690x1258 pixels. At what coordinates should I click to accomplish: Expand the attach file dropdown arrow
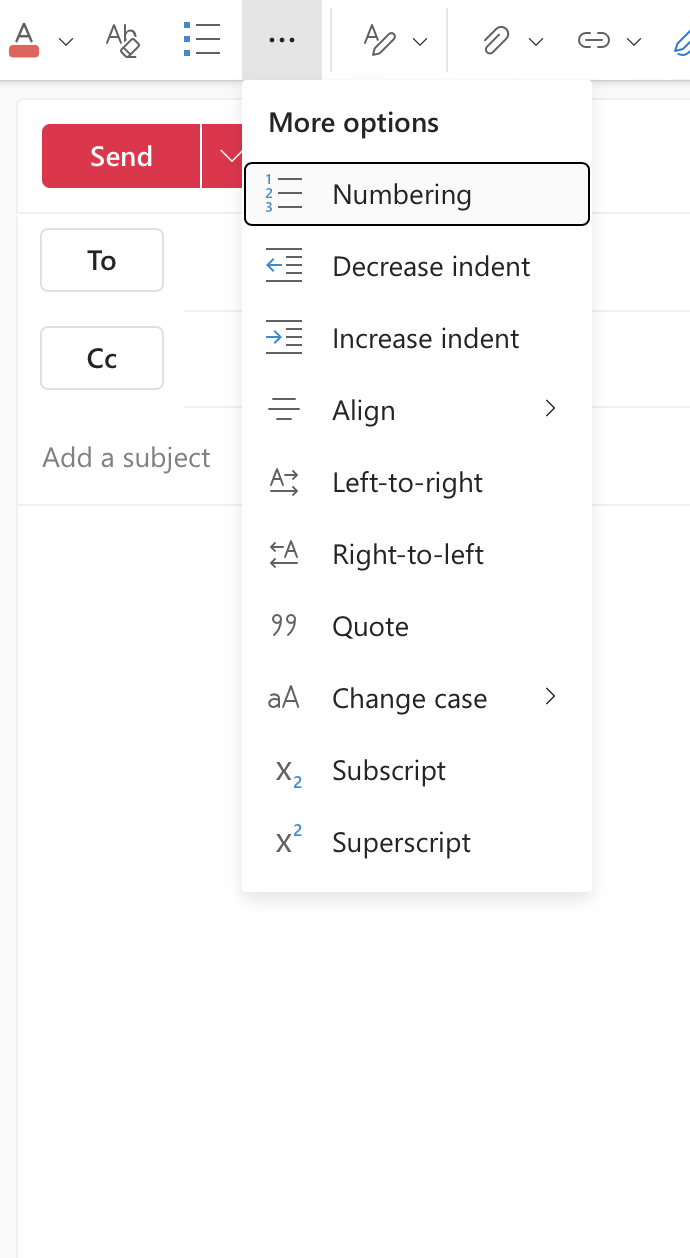536,41
